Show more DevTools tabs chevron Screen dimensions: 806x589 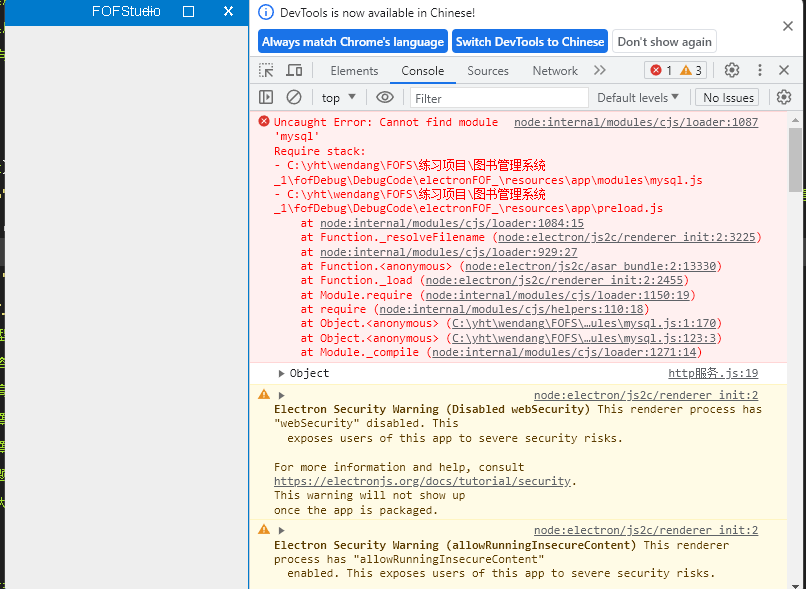(x=600, y=70)
